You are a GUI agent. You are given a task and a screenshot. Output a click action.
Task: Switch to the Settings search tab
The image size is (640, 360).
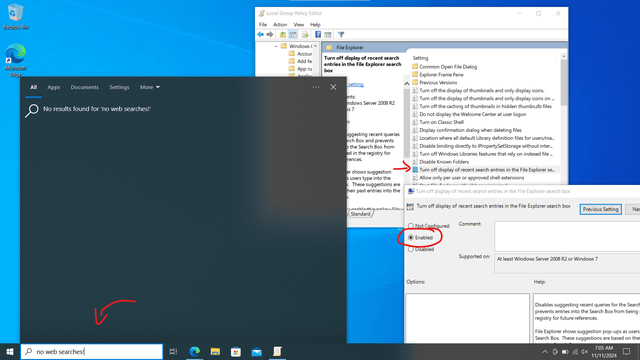click(x=119, y=87)
